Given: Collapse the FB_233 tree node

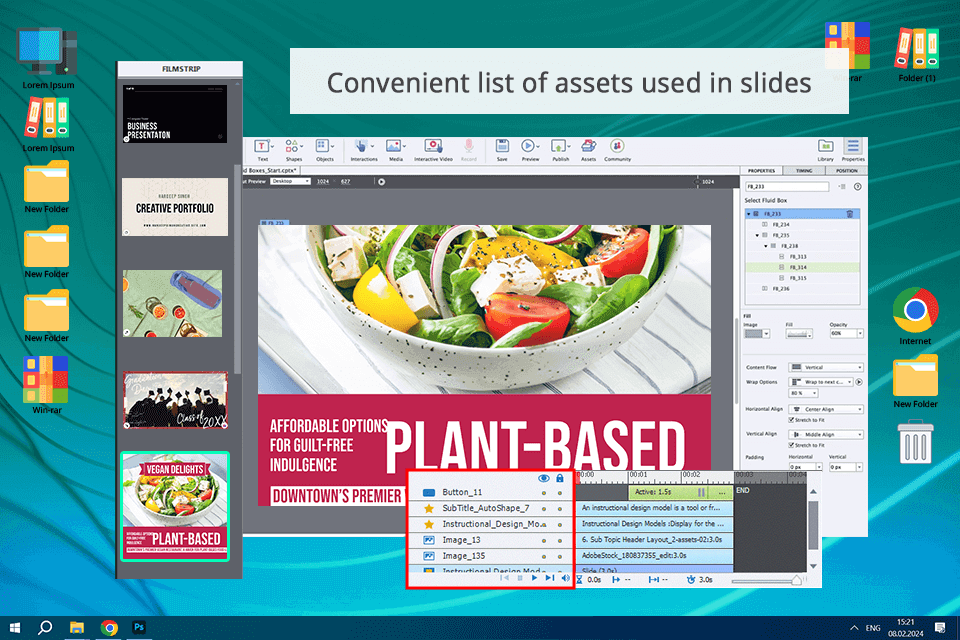Looking at the screenshot, I should click(748, 214).
